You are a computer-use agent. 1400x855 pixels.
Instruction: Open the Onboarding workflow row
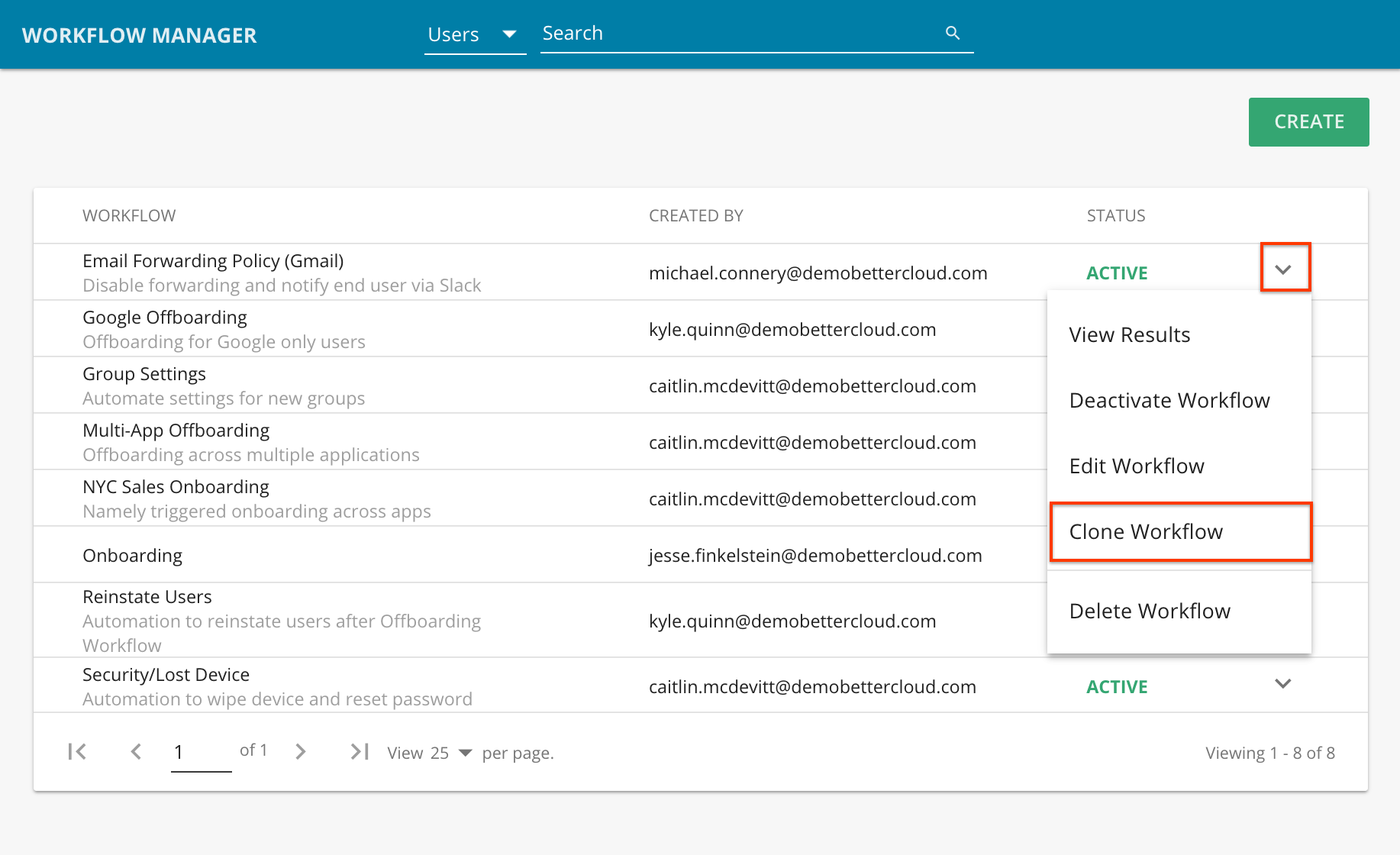pyautogui.click(x=133, y=556)
